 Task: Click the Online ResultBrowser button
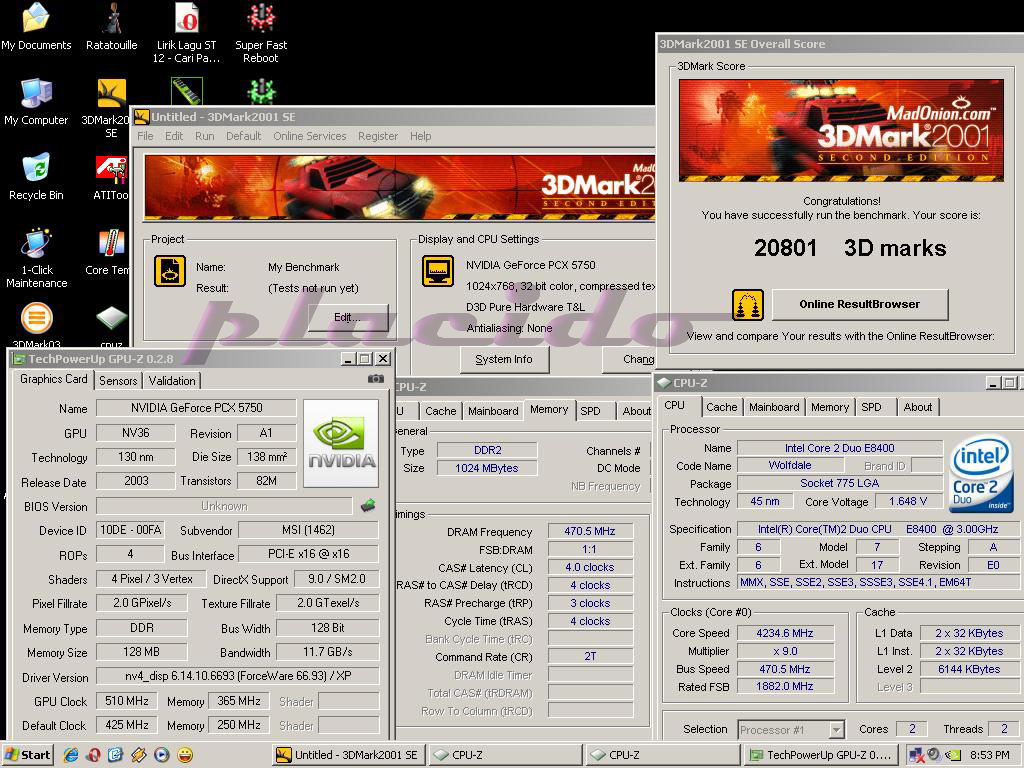tap(859, 304)
